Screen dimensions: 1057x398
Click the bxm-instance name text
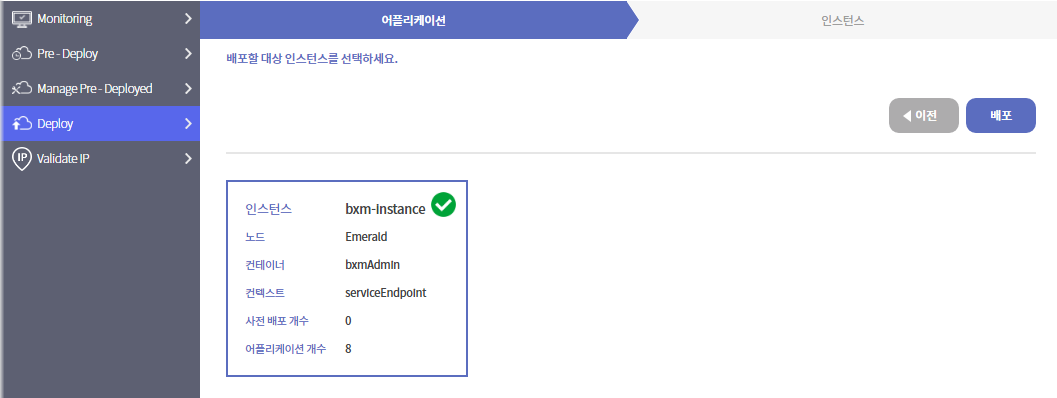tap(385, 209)
